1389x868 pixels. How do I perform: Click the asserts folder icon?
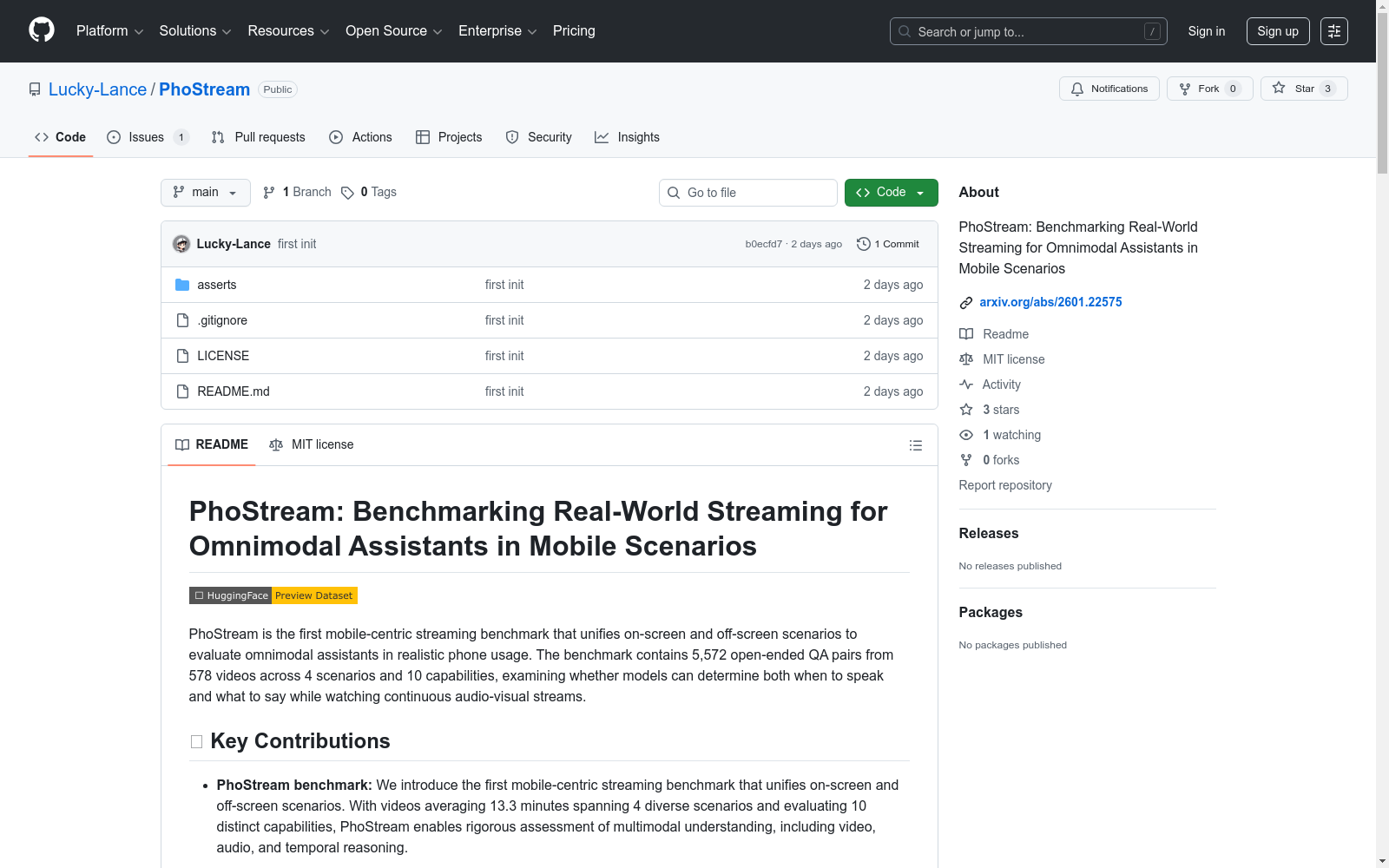[182, 285]
